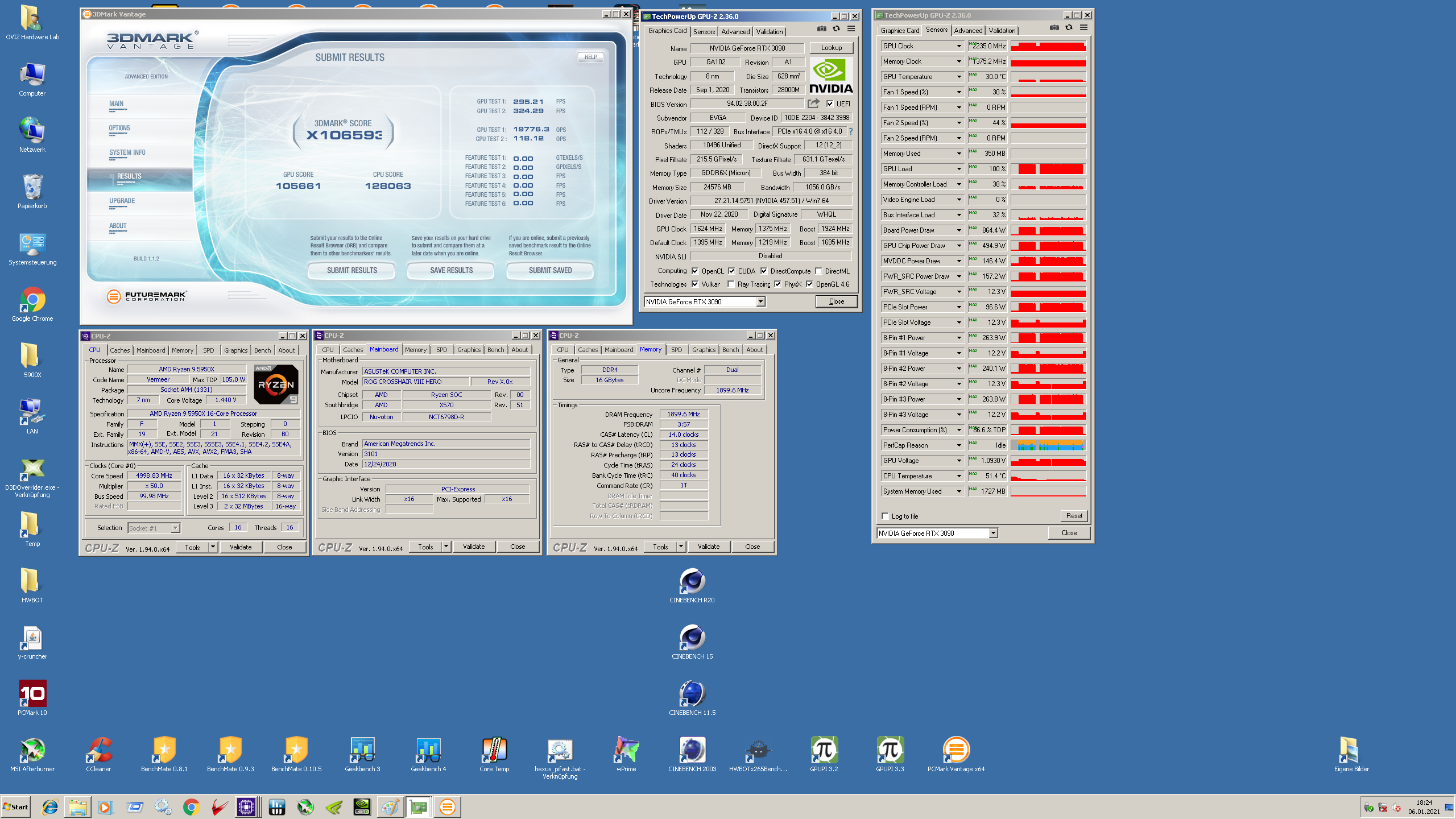Click the GPU Load sensor graph
Image resolution: width=1456 pixels, height=819 pixels.
1048,169
